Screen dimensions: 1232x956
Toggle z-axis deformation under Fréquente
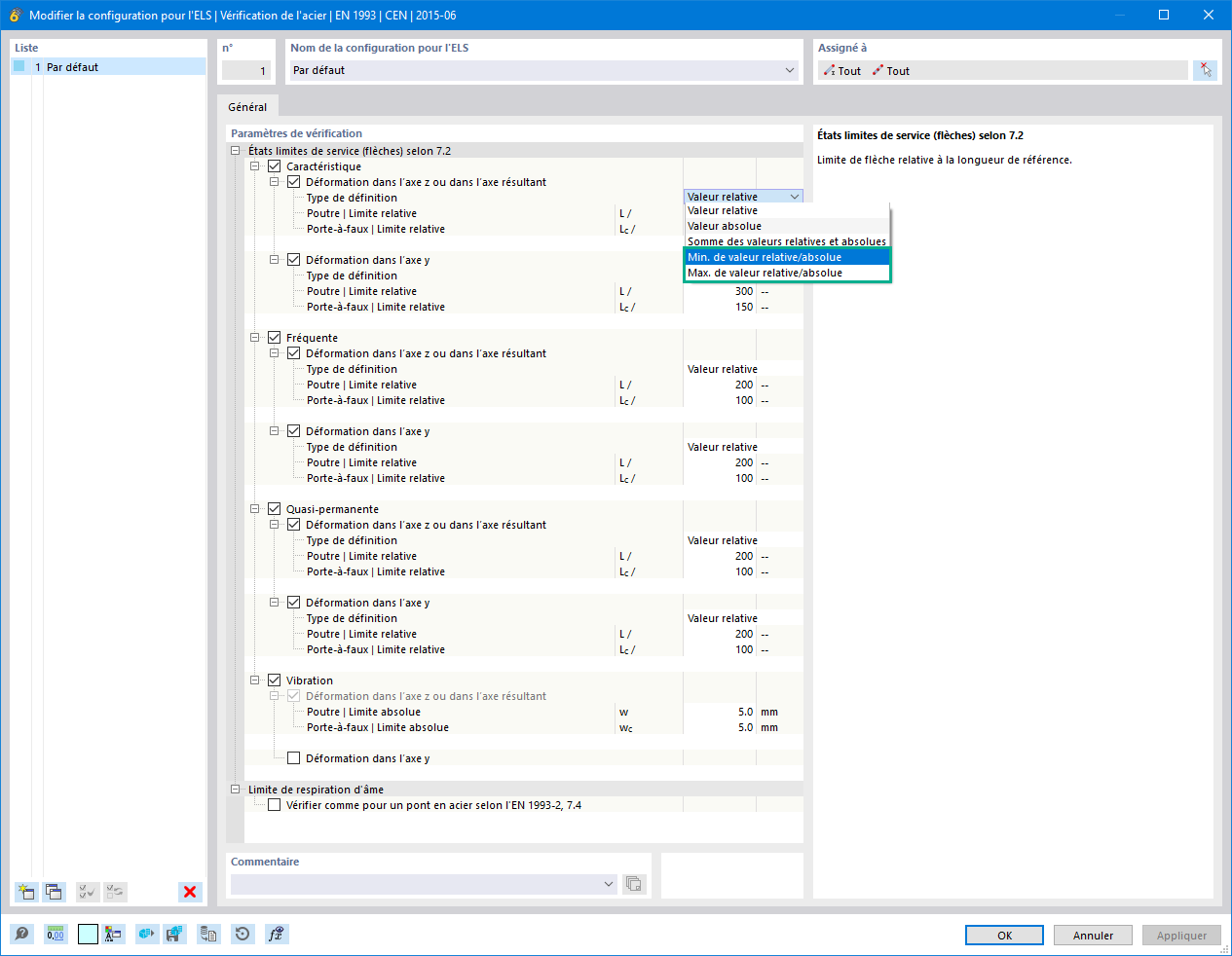click(293, 353)
